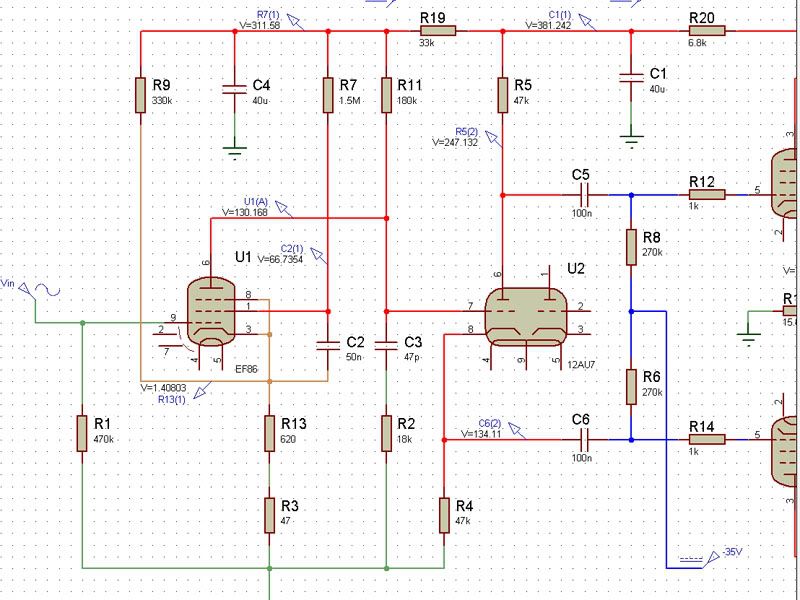Click the U1(A) voltage probe marker

click(284, 208)
